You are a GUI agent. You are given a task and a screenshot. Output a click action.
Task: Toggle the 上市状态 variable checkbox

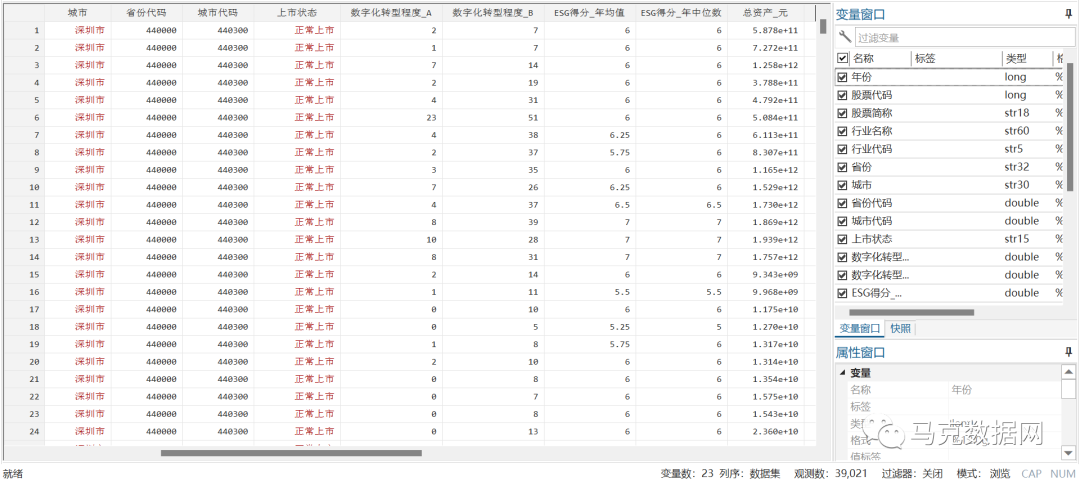point(842,239)
